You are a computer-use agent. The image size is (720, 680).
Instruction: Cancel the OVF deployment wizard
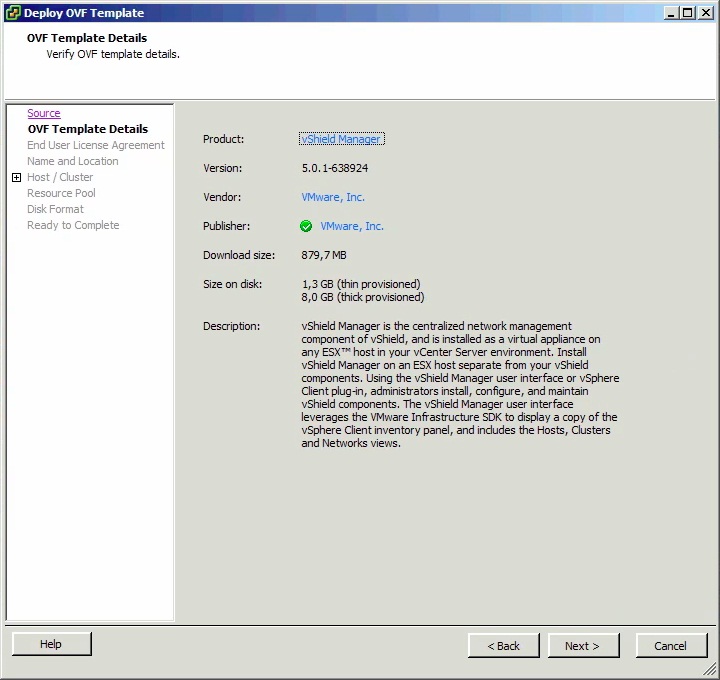[671, 646]
